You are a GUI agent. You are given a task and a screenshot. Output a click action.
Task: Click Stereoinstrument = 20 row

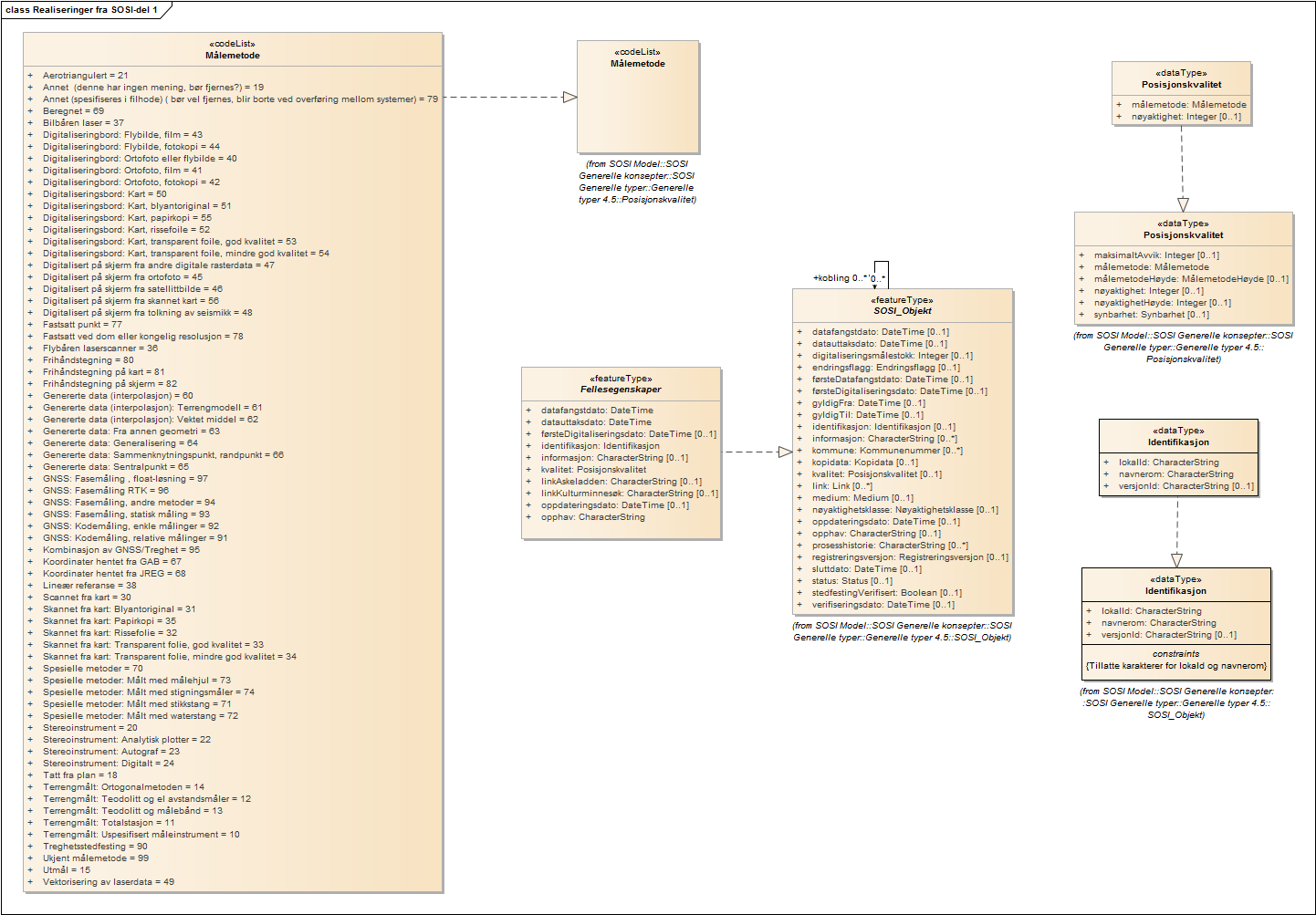(90, 728)
